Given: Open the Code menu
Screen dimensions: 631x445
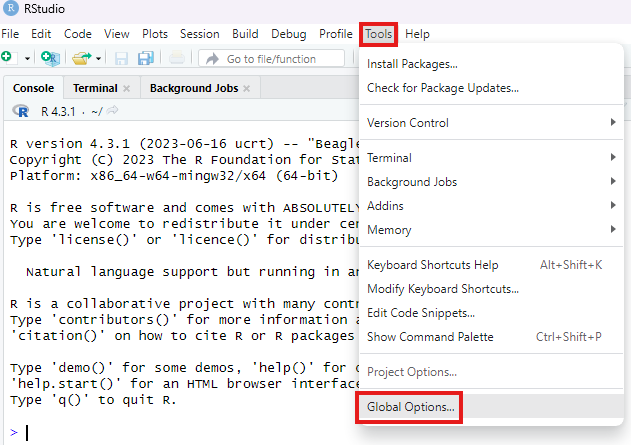Looking at the screenshot, I should pos(78,34).
